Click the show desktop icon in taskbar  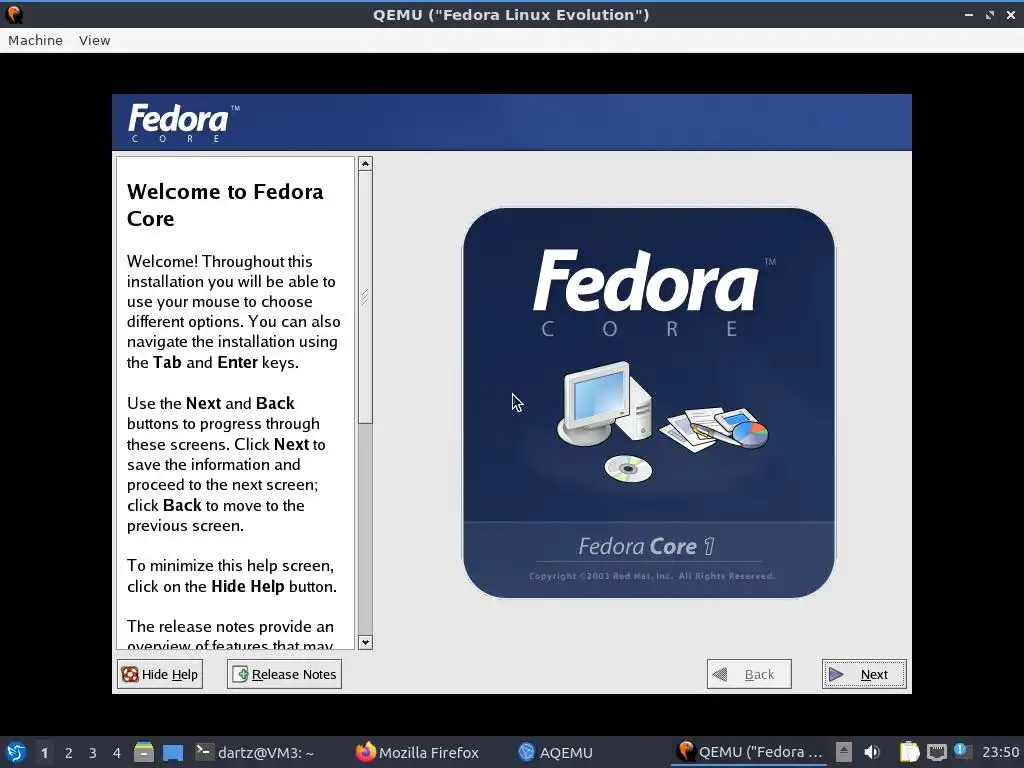(x=173, y=752)
